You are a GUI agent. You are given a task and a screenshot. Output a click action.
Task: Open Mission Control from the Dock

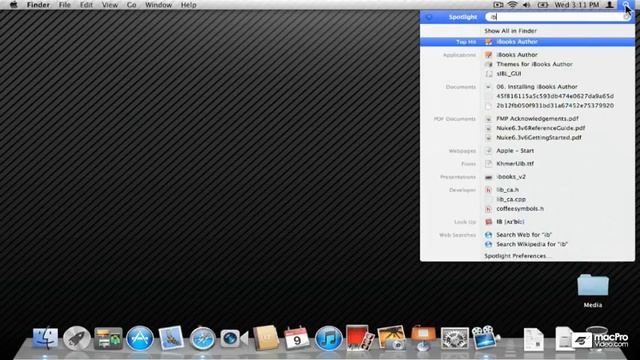[x=108, y=338]
